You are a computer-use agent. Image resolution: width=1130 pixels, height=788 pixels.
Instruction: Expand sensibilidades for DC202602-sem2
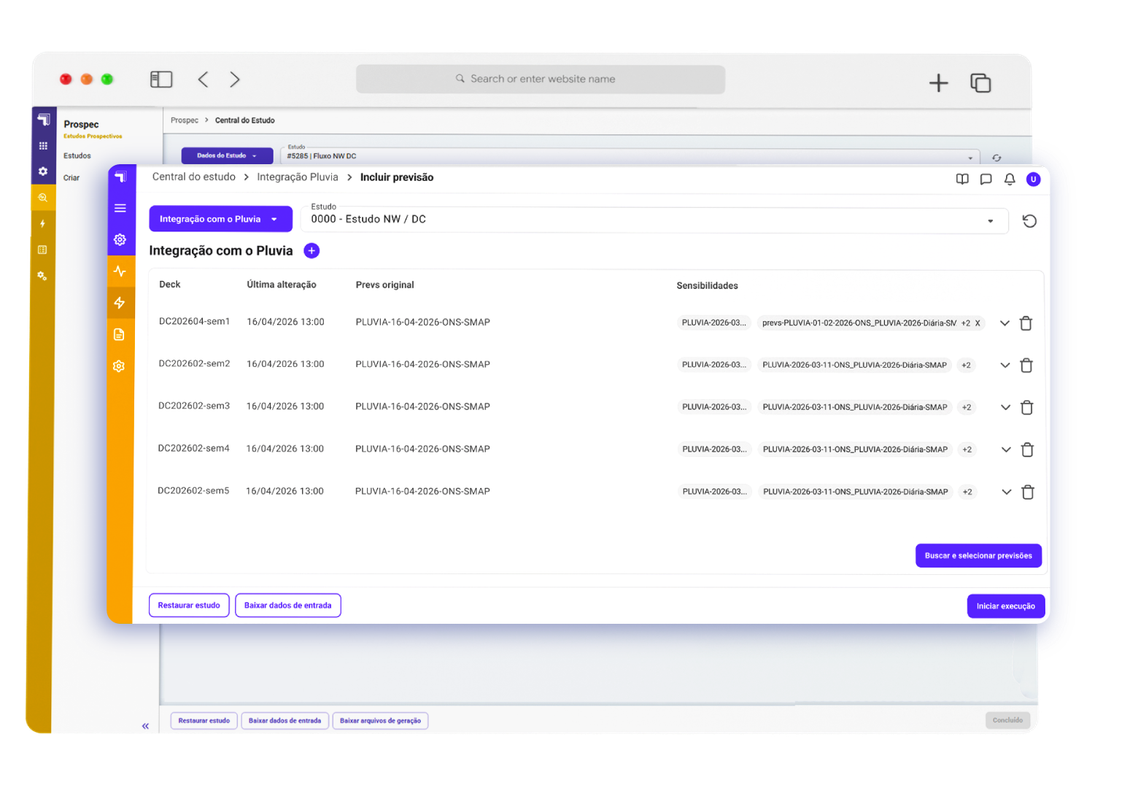pyautogui.click(x=1005, y=366)
